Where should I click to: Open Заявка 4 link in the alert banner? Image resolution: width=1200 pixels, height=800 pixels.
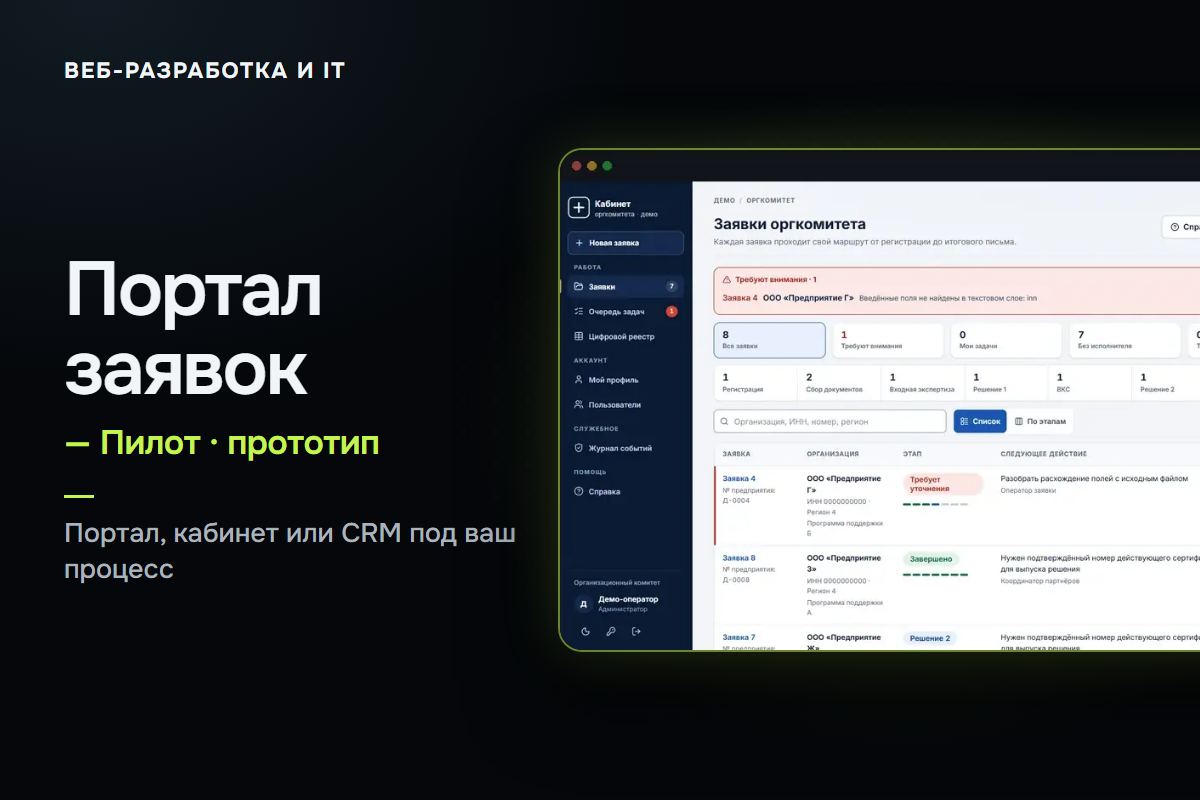click(739, 298)
